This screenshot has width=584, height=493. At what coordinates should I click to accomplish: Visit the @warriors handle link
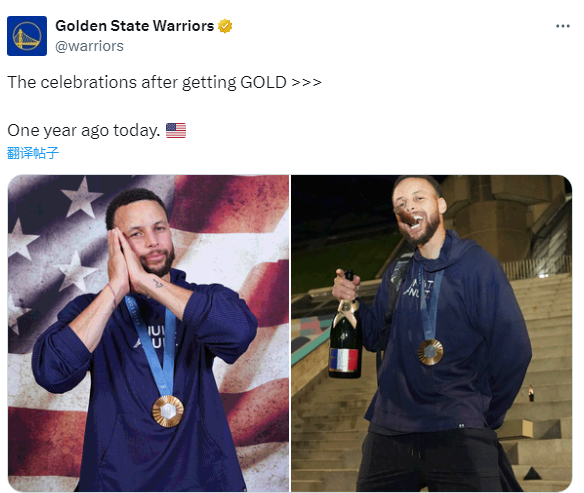89,46
